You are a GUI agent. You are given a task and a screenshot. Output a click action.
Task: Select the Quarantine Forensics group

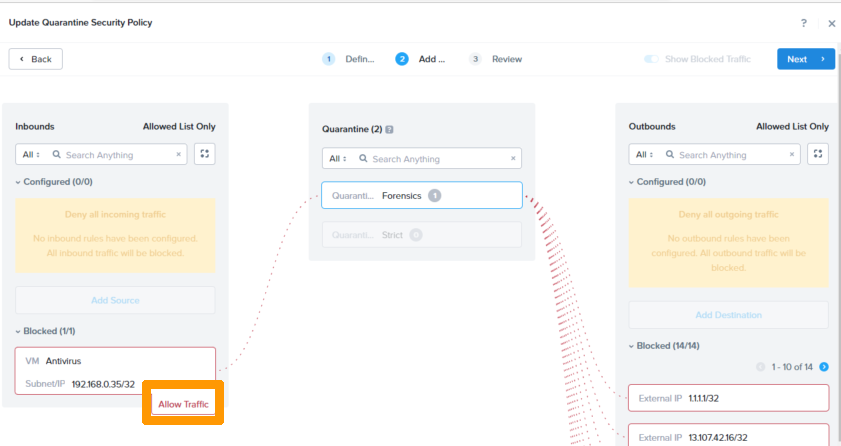(x=421, y=195)
